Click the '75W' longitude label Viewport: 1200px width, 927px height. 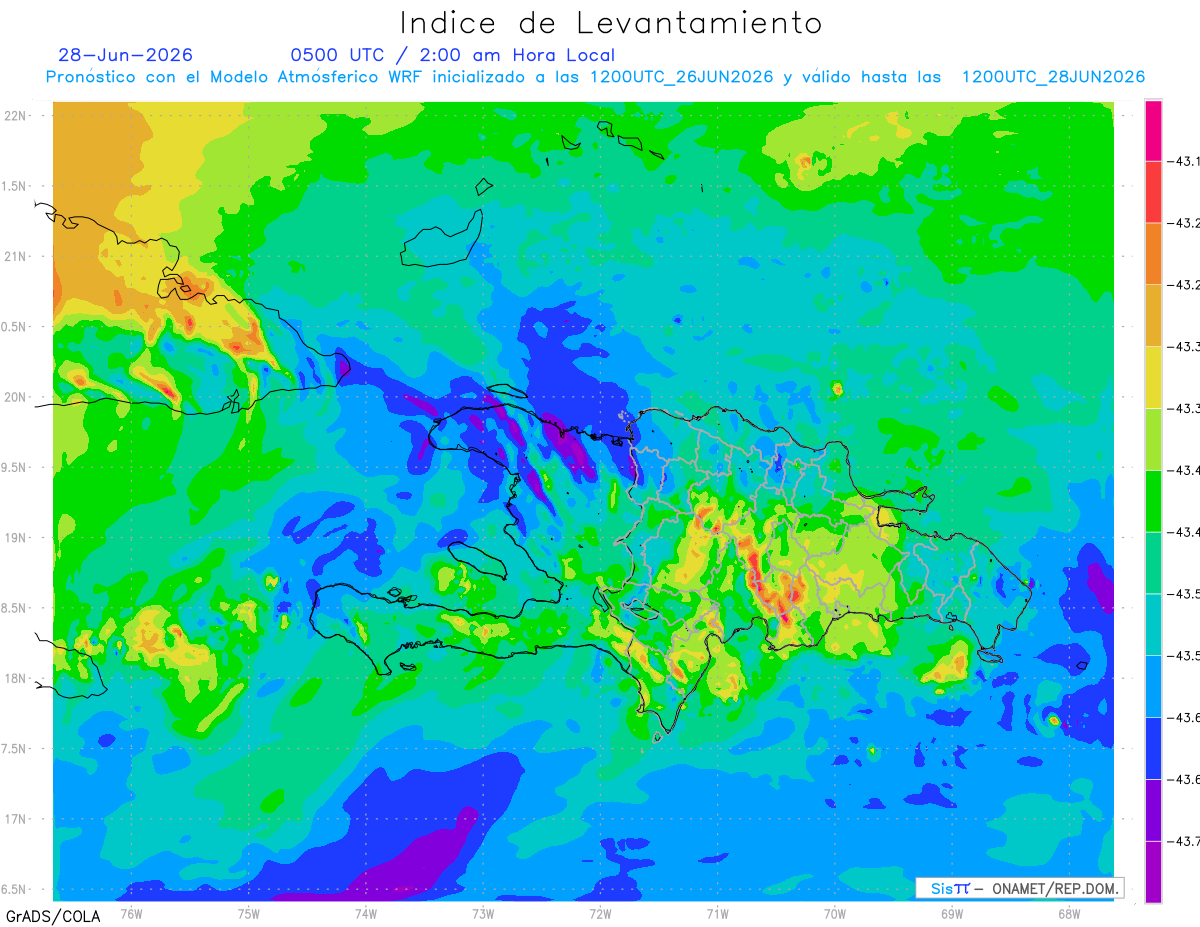[x=249, y=914]
